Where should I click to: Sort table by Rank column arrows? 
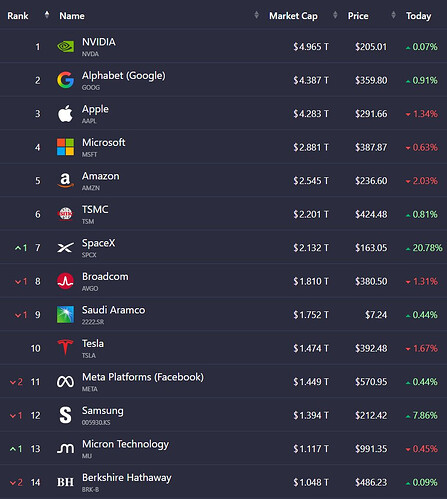point(47,15)
